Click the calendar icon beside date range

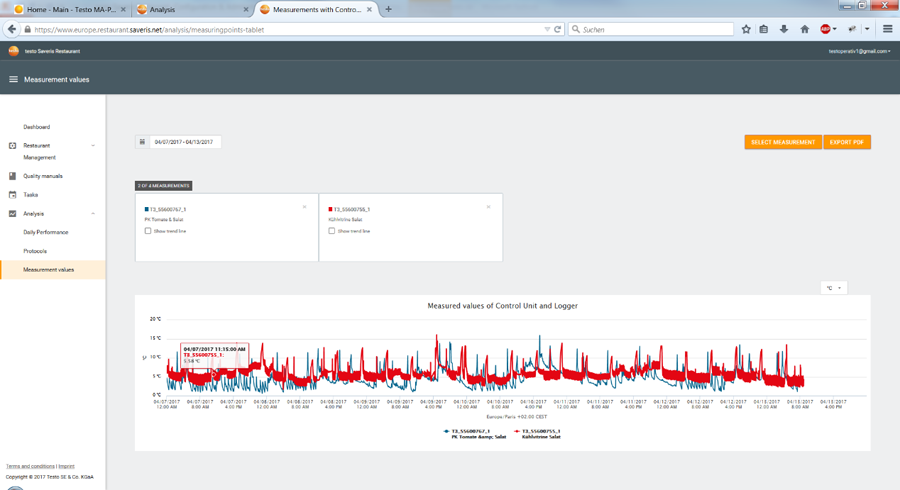coord(142,142)
